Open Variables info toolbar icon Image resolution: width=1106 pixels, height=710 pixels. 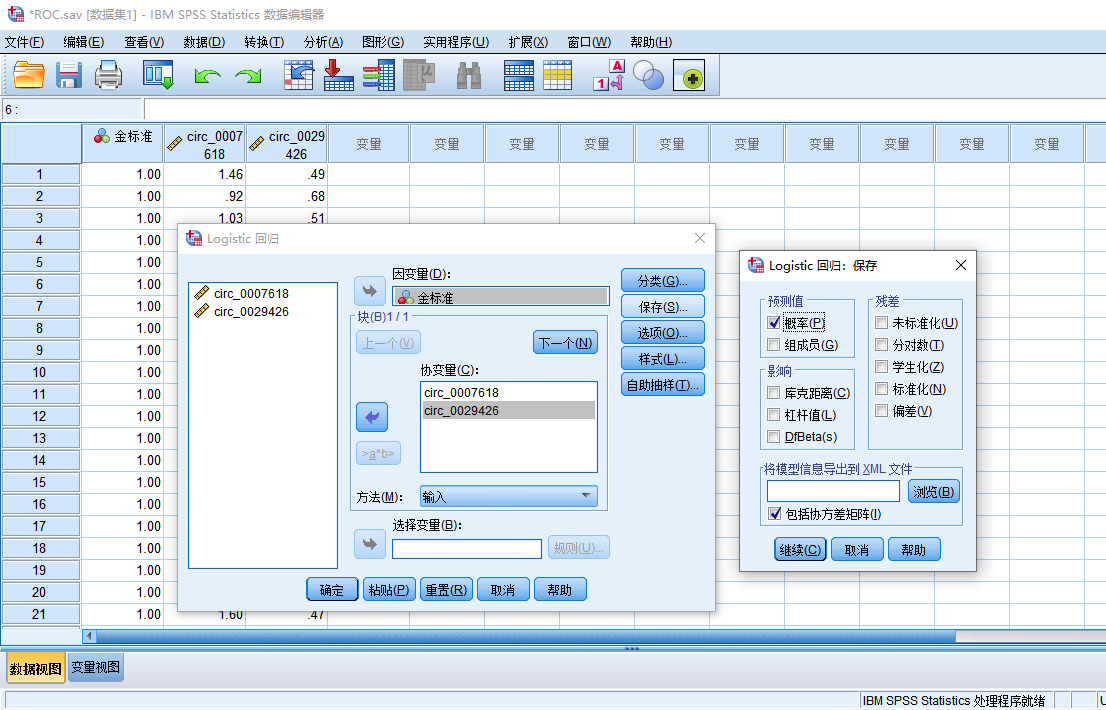click(x=379, y=75)
